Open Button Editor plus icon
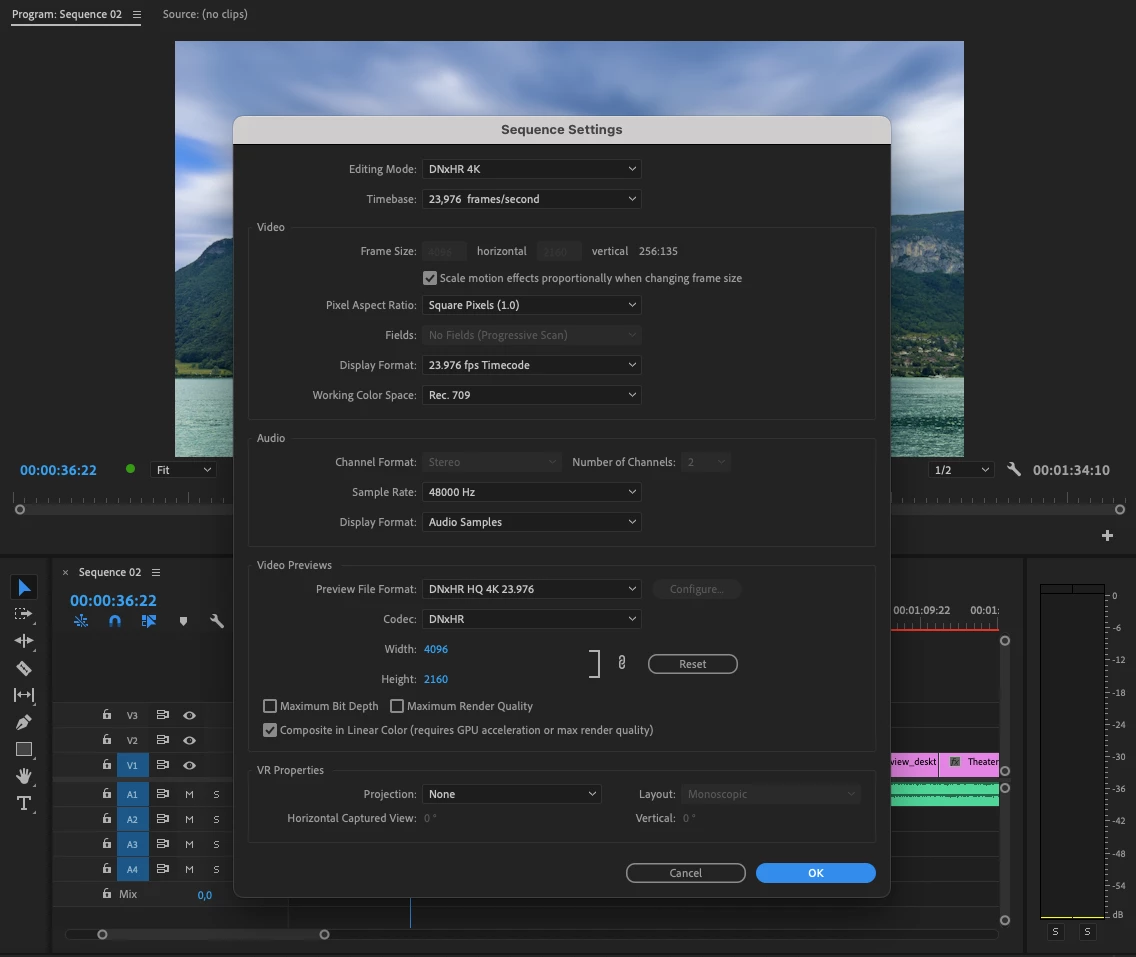Screen dimensions: 1136x957 point(1107,535)
